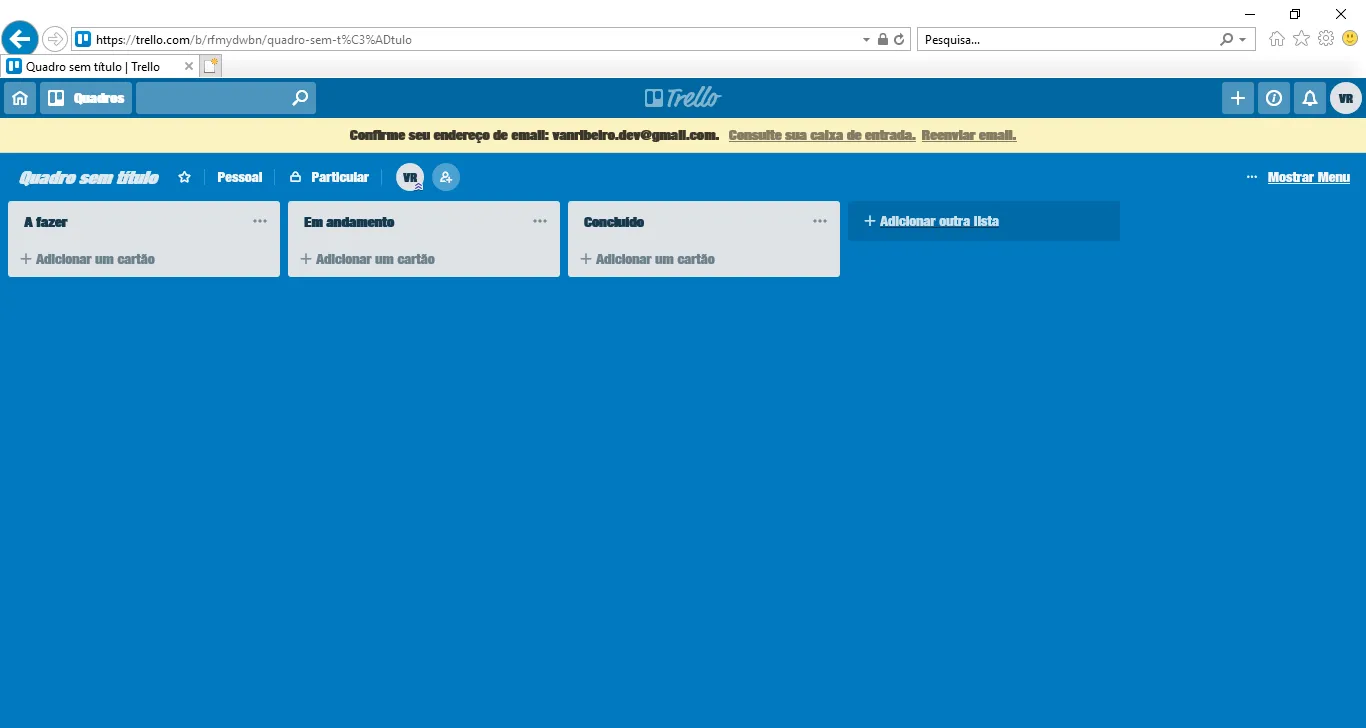Click the create plus icon in header
This screenshot has height=728, width=1366.
pyautogui.click(x=1237, y=98)
